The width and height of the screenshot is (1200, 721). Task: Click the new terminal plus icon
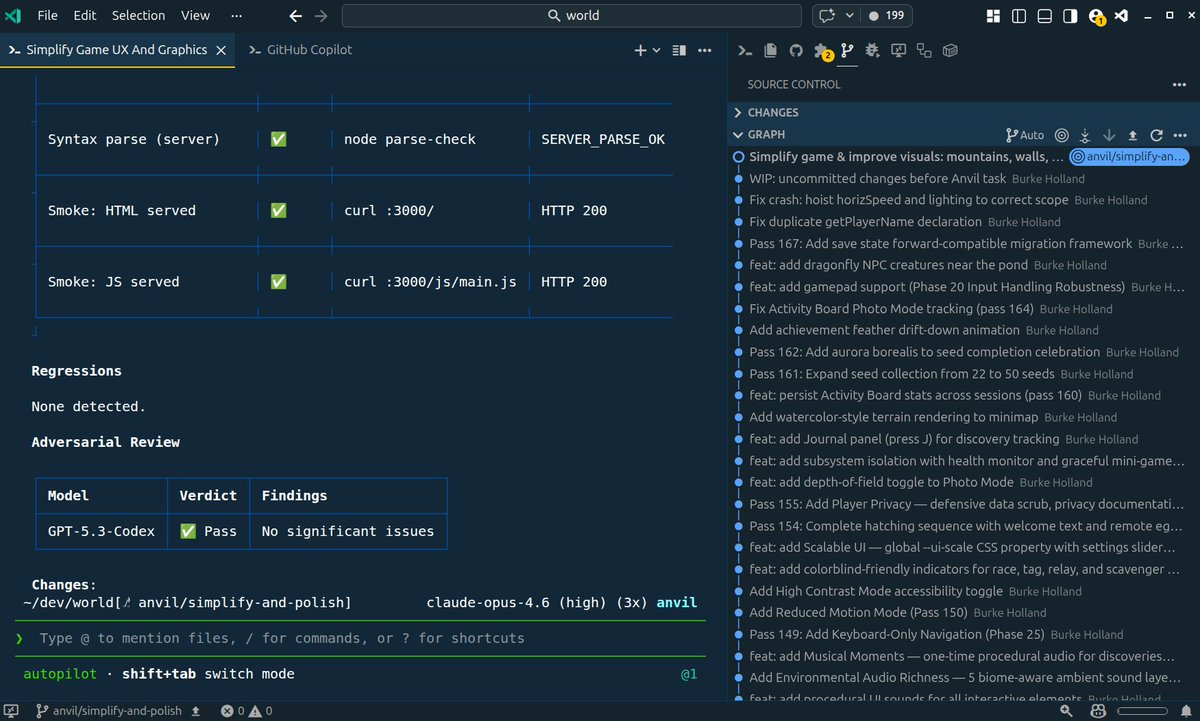(640, 50)
